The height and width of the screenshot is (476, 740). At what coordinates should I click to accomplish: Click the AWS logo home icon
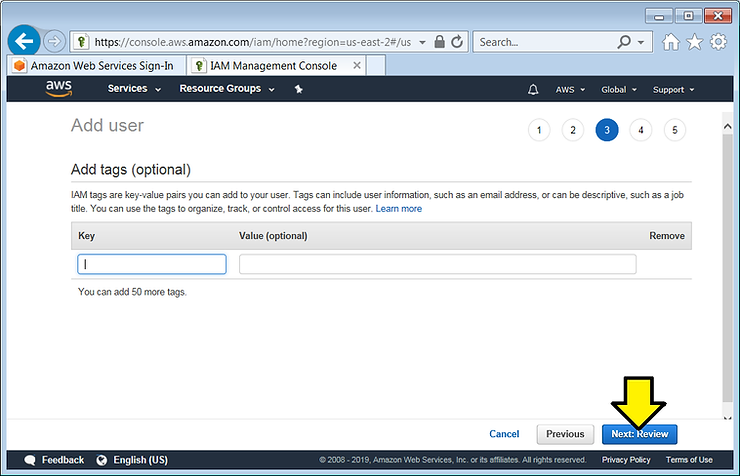click(x=59, y=89)
